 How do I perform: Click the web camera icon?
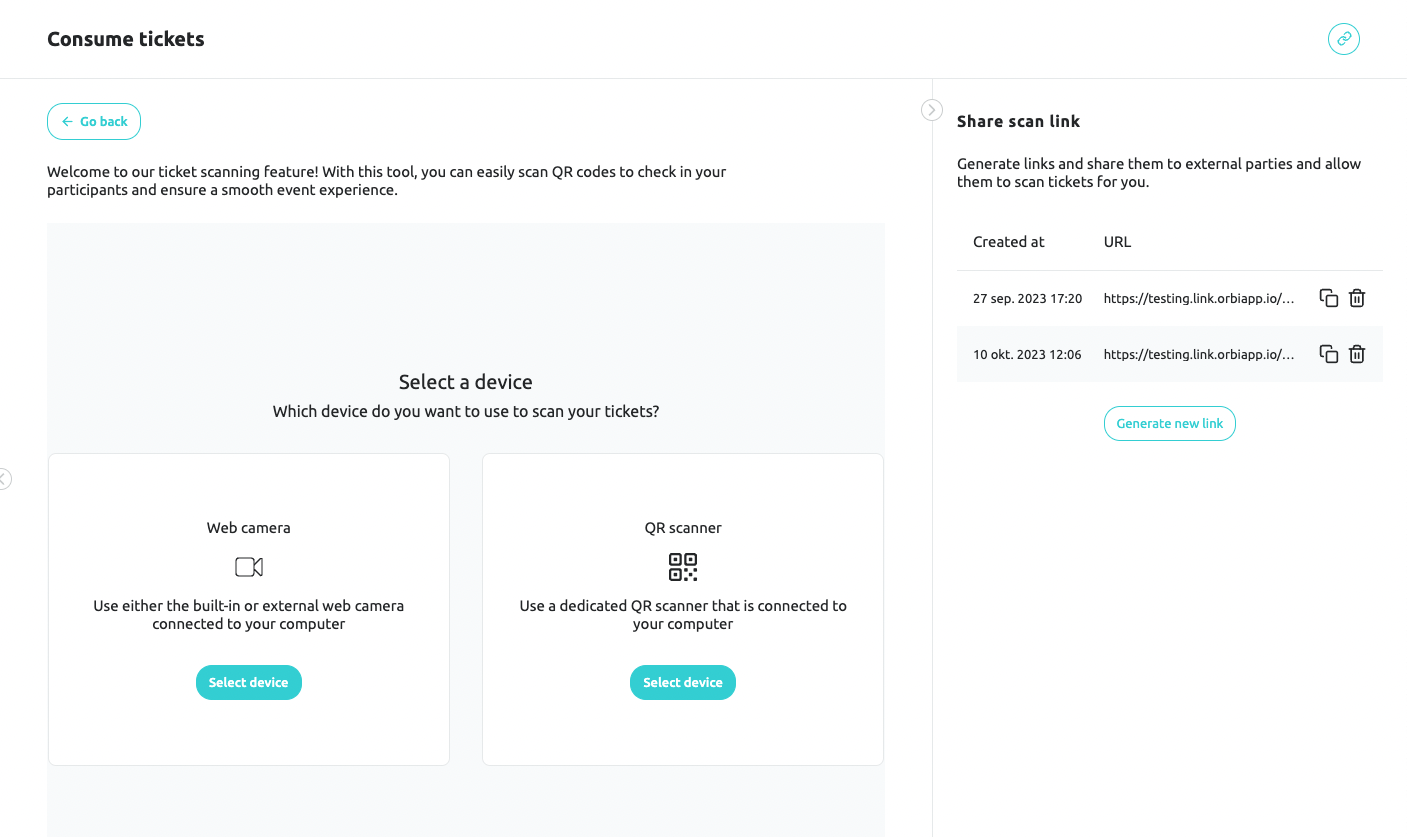pos(249,567)
